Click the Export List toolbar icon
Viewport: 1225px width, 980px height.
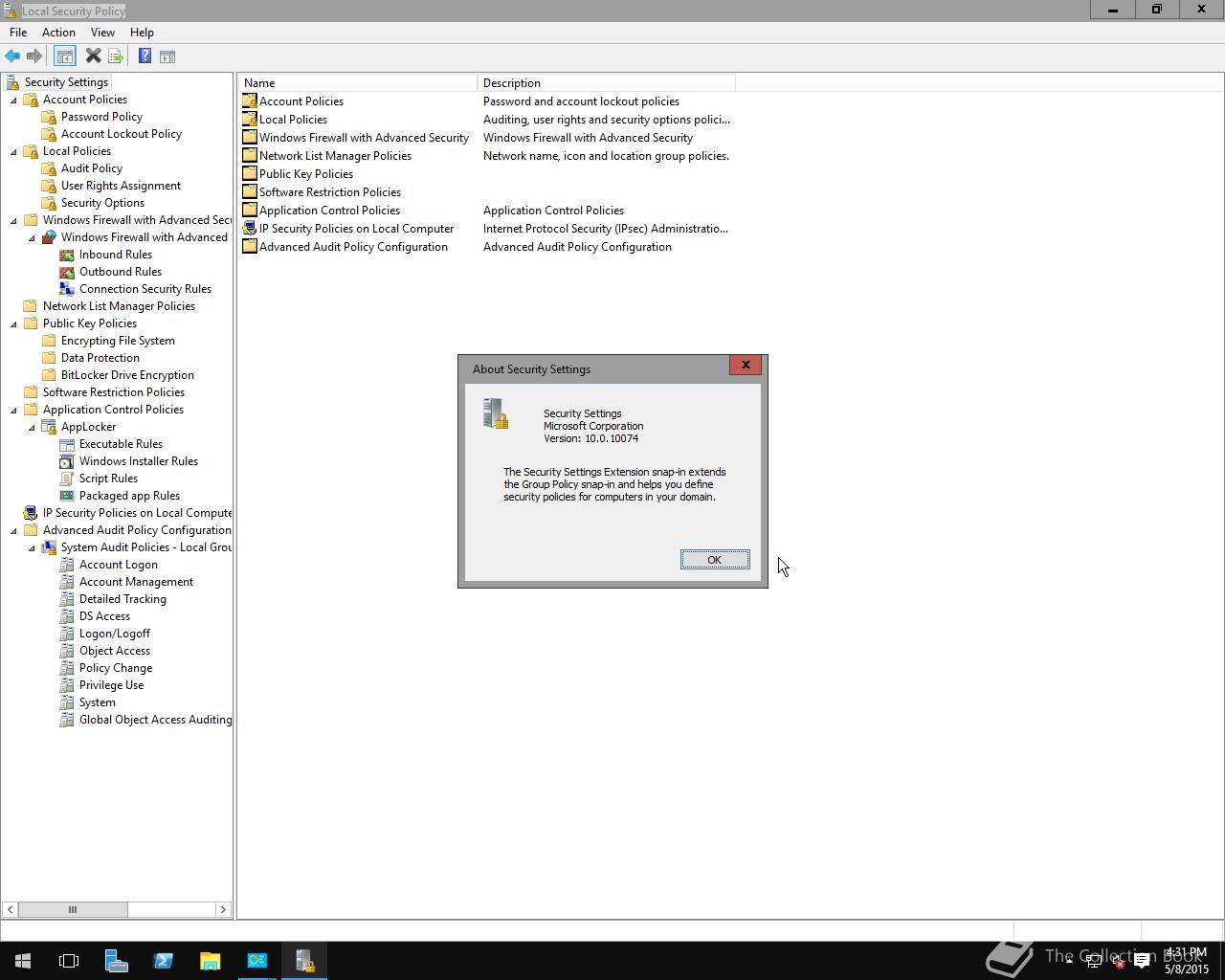point(116,56)
